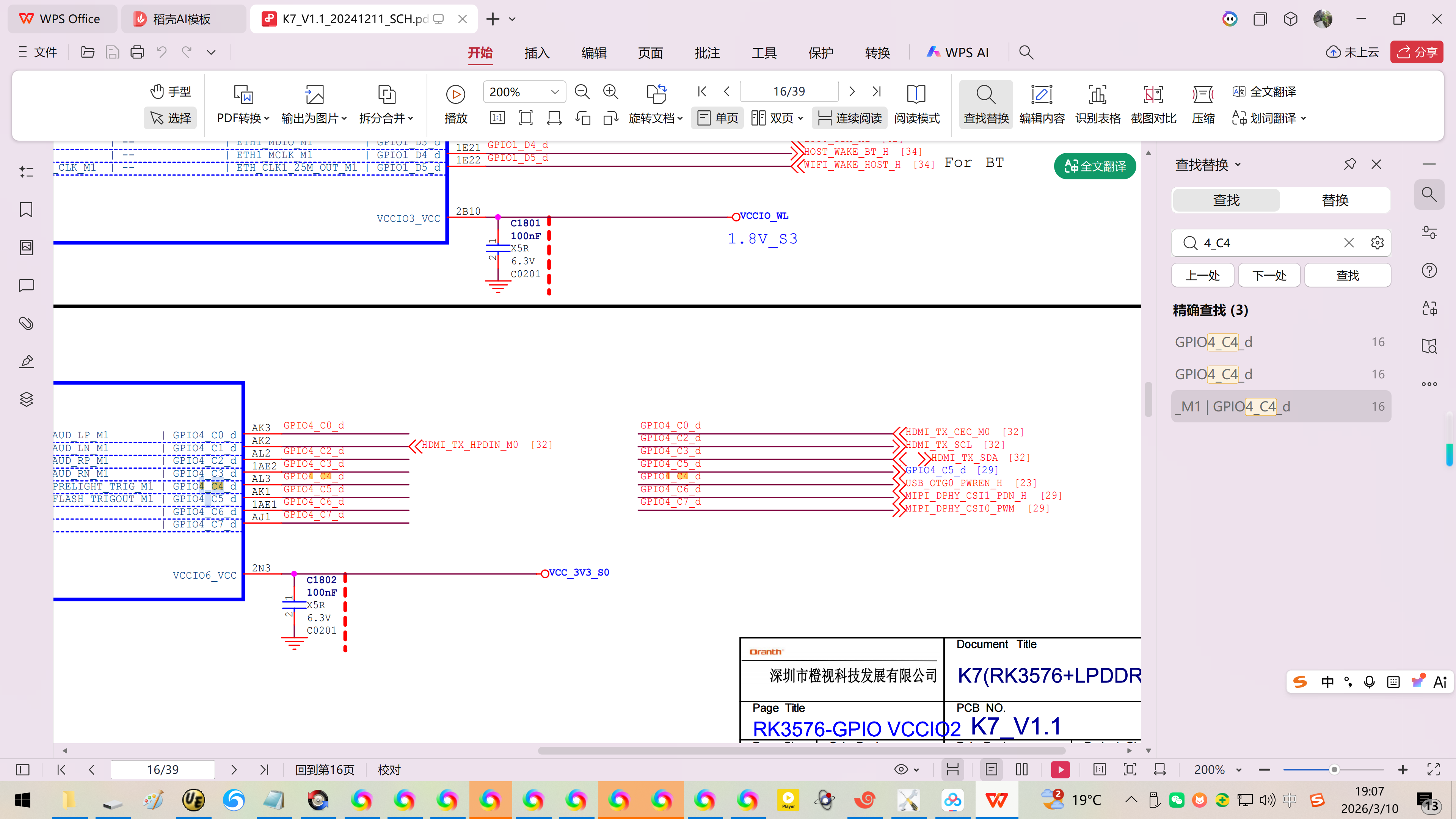1456x819 pixels.
Task: Click the next match button
Action: (1269, 276)
